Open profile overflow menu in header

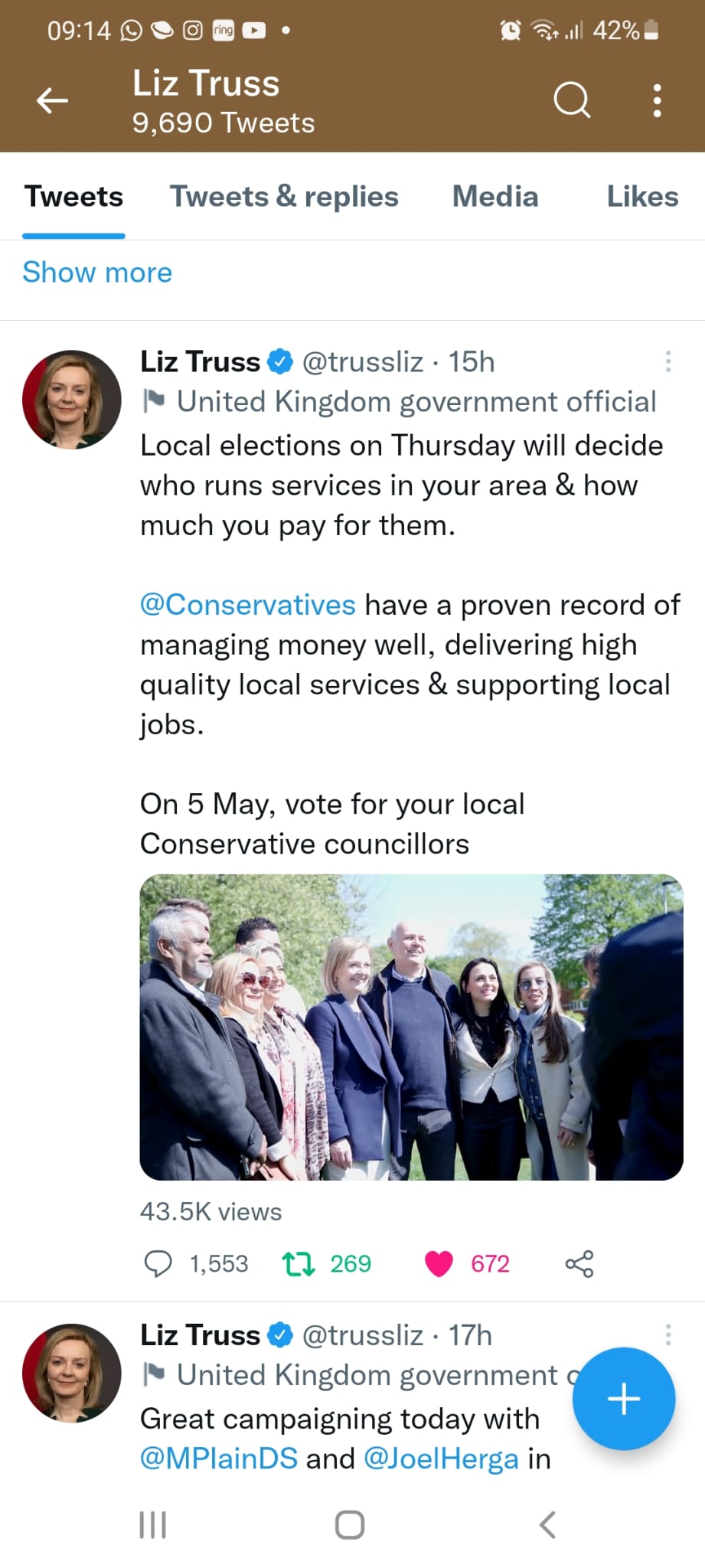click(657, 100)
